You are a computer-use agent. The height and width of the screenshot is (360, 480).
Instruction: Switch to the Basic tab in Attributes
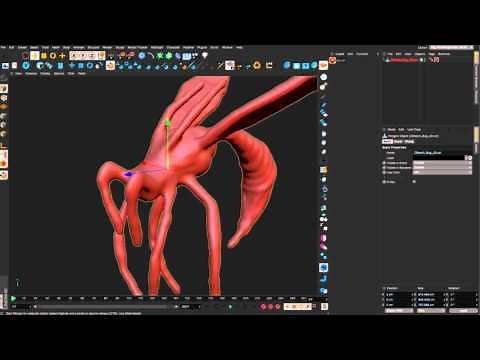[x=387, y=141]
